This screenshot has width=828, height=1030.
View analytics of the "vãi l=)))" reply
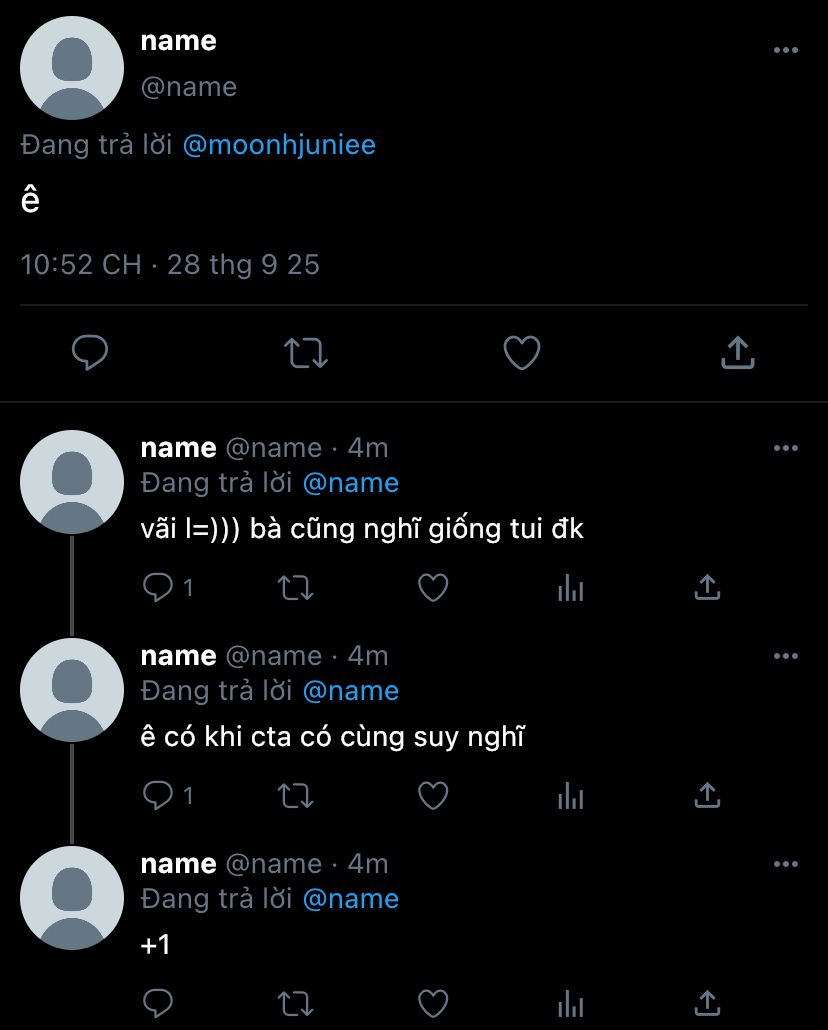click(570, 589)
